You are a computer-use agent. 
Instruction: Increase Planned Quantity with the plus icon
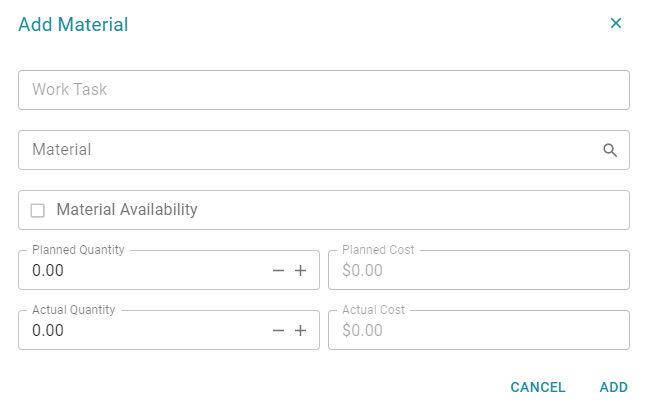(x=300, y=271)
